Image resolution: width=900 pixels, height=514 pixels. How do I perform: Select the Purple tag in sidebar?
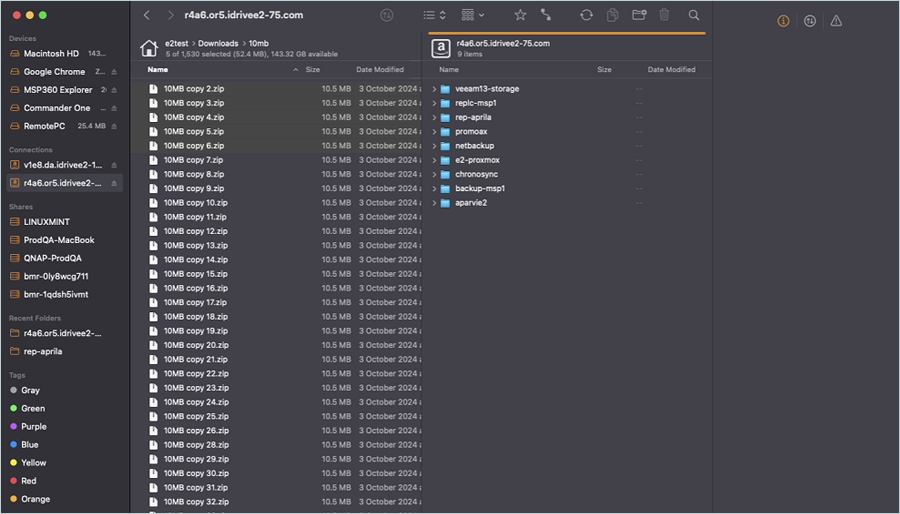click(x=34, y=427)
